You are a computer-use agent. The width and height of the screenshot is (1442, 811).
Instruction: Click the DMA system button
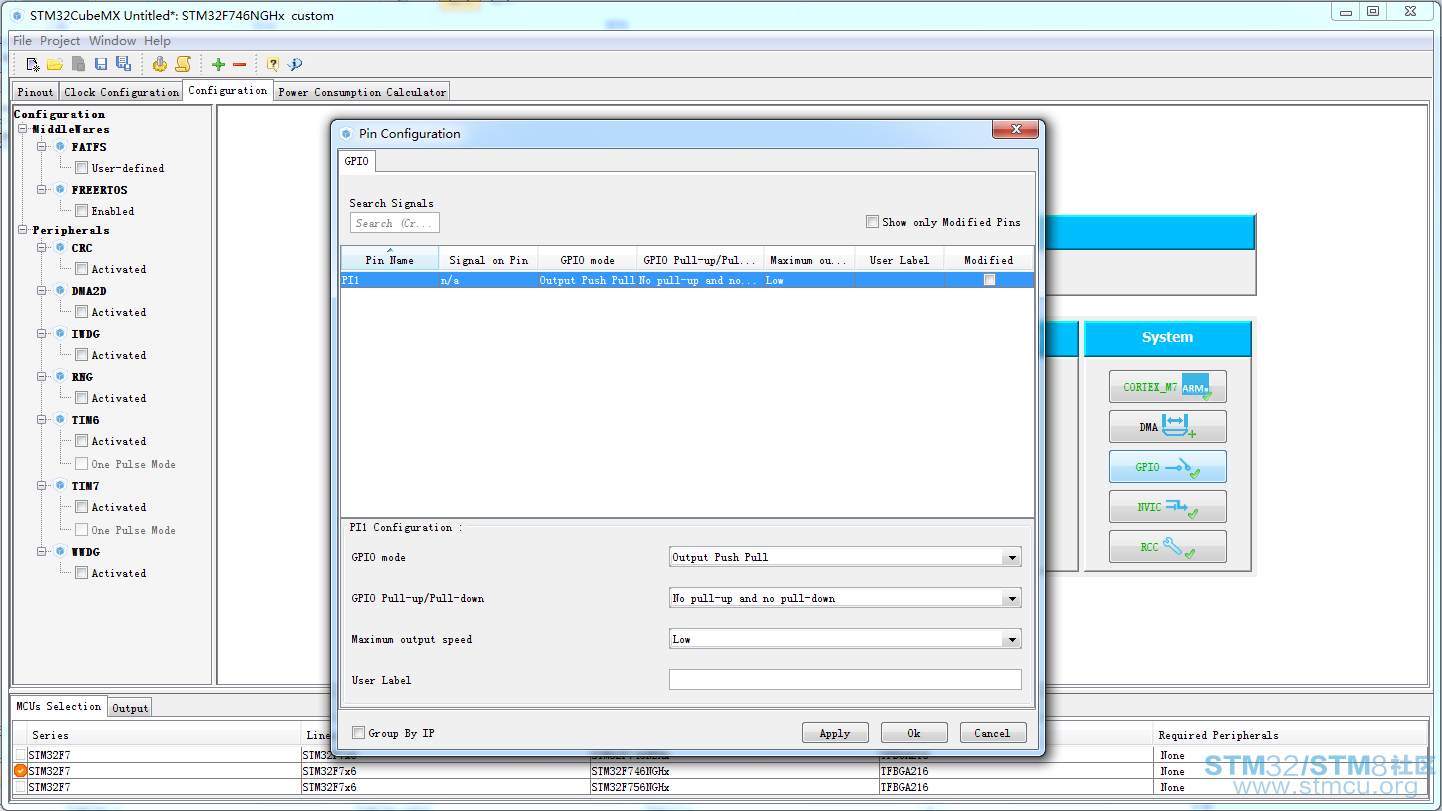tap(1167, 427)
